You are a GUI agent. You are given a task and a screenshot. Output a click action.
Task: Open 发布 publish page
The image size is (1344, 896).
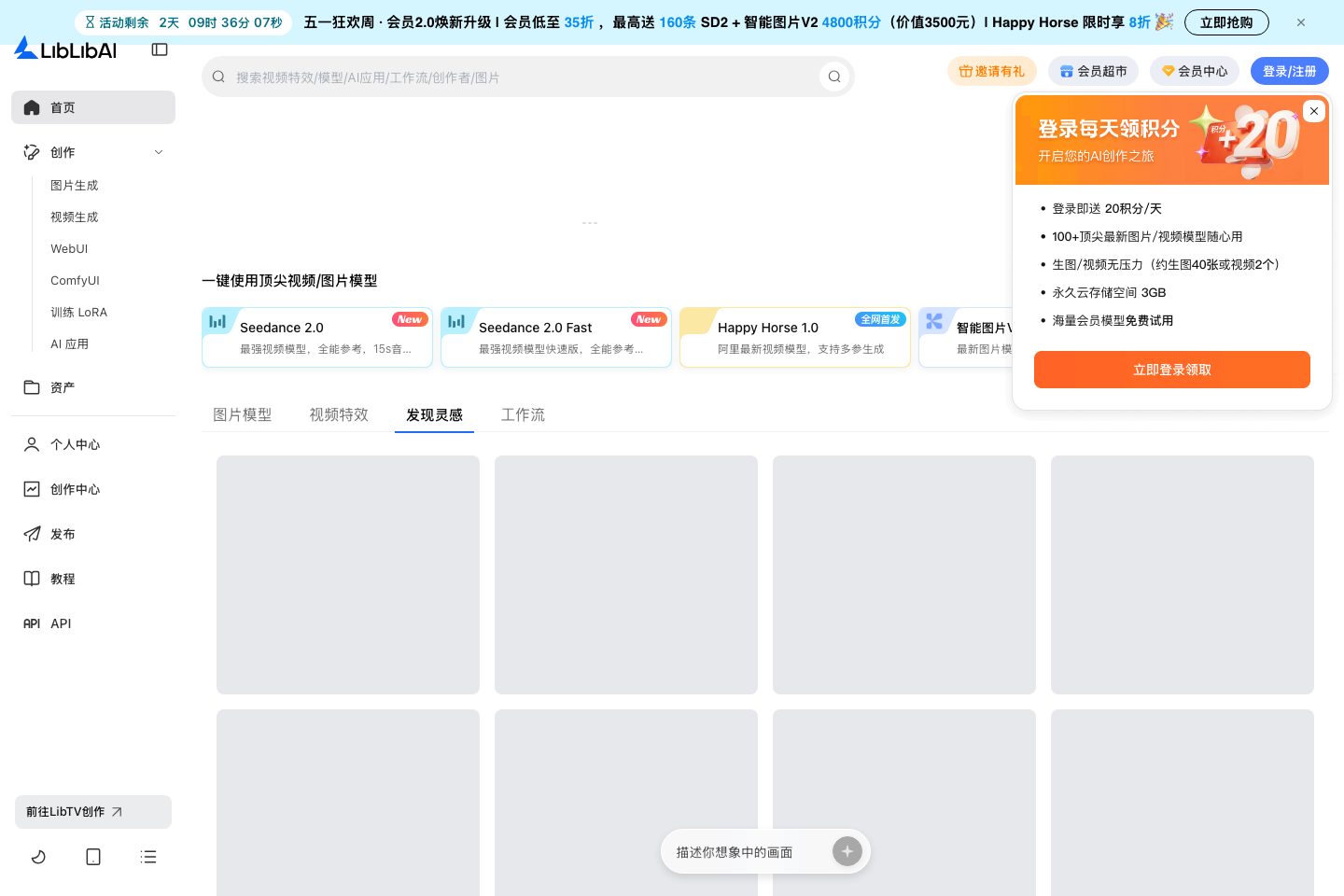(x=93, y=534)
